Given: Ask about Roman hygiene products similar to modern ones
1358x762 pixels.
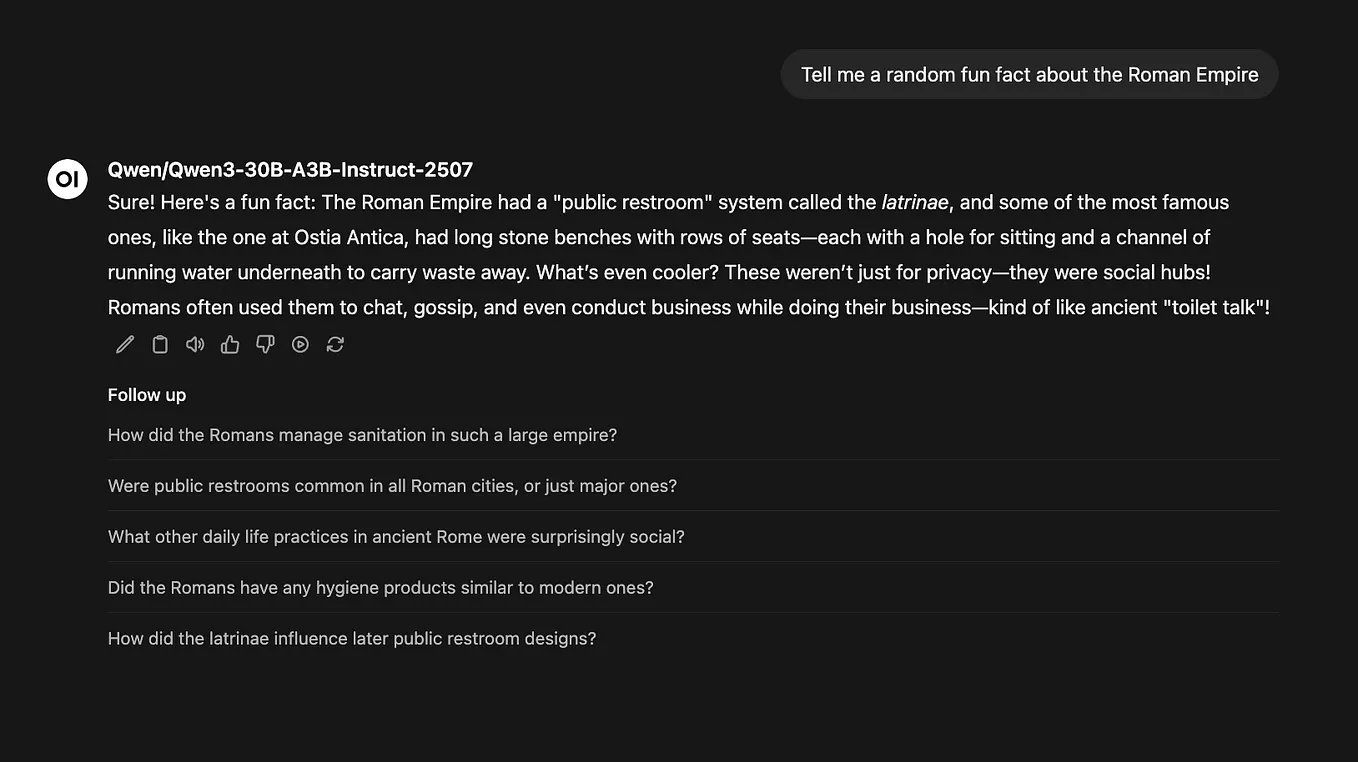Looking at the screenshot, I should pyautogui.click(x=380, y=587).
